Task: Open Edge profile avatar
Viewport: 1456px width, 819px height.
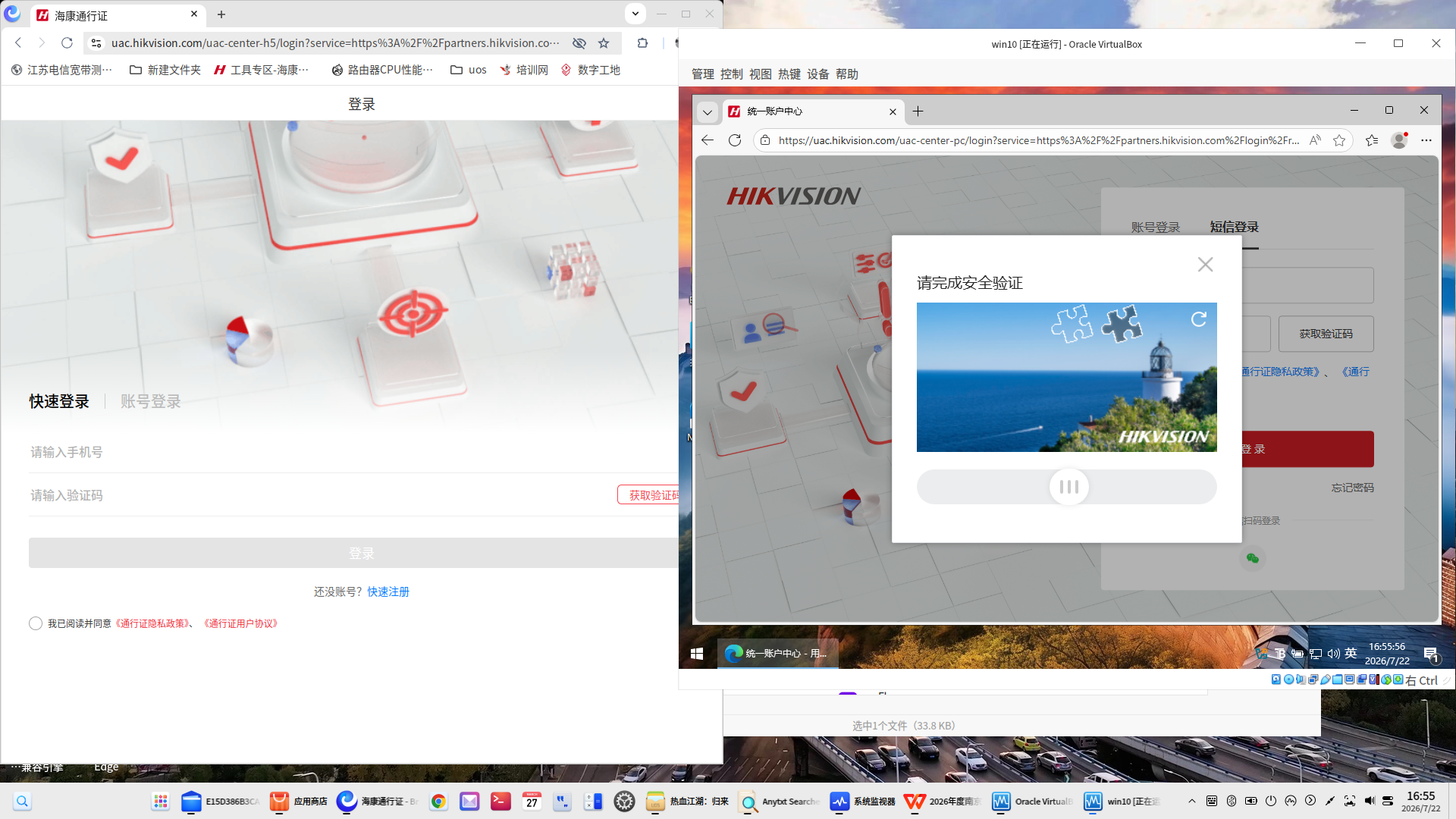Action: coord(1399,140)
